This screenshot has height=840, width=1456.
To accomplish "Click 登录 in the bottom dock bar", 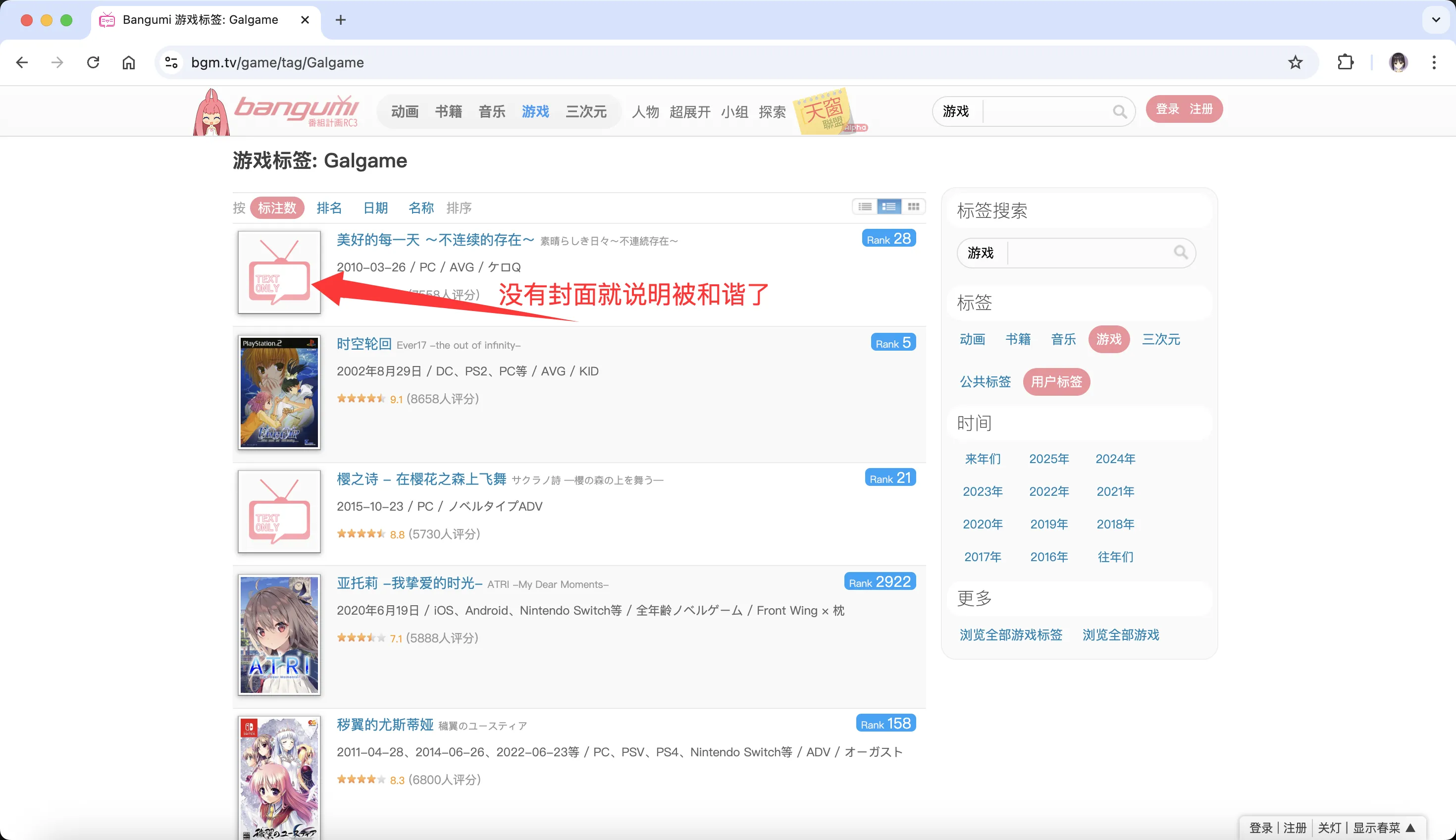I will pyautogui.click(x=1260, y=828).
